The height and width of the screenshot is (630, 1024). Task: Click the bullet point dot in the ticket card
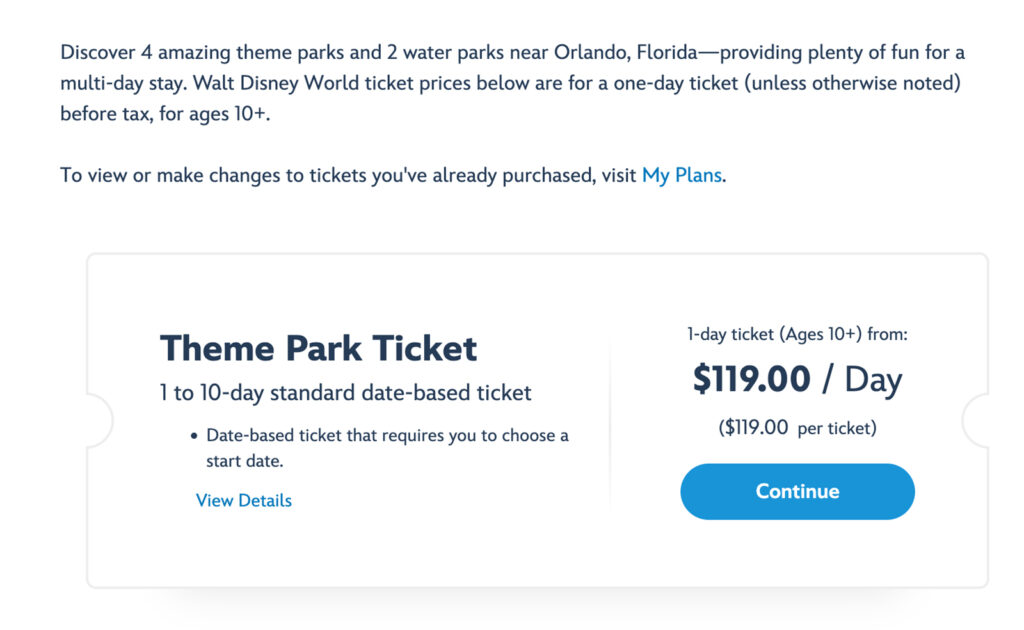(x=193, y=437)
